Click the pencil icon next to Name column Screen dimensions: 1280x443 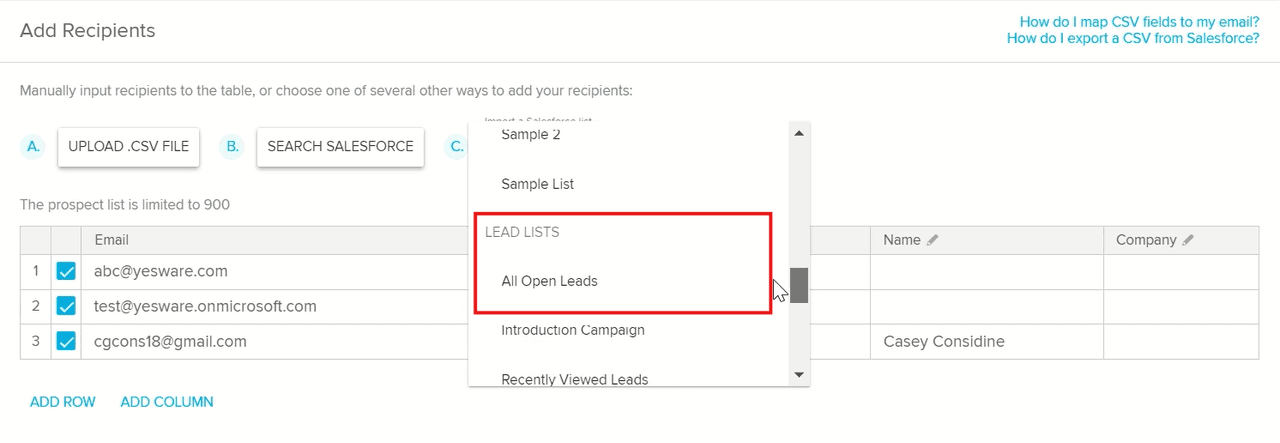932,240
